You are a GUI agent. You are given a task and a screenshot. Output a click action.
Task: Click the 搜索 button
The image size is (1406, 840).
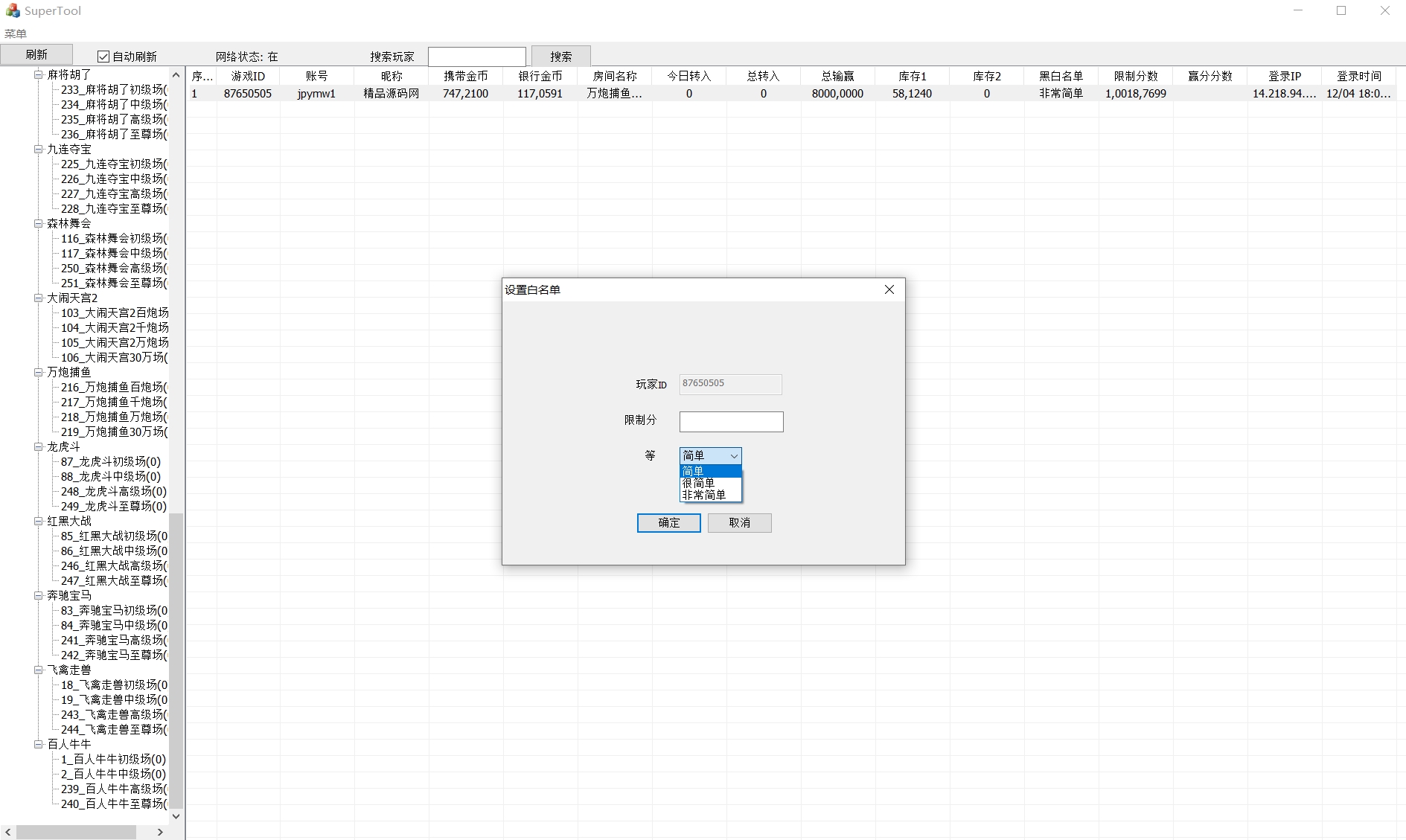(x=560, y=57)
